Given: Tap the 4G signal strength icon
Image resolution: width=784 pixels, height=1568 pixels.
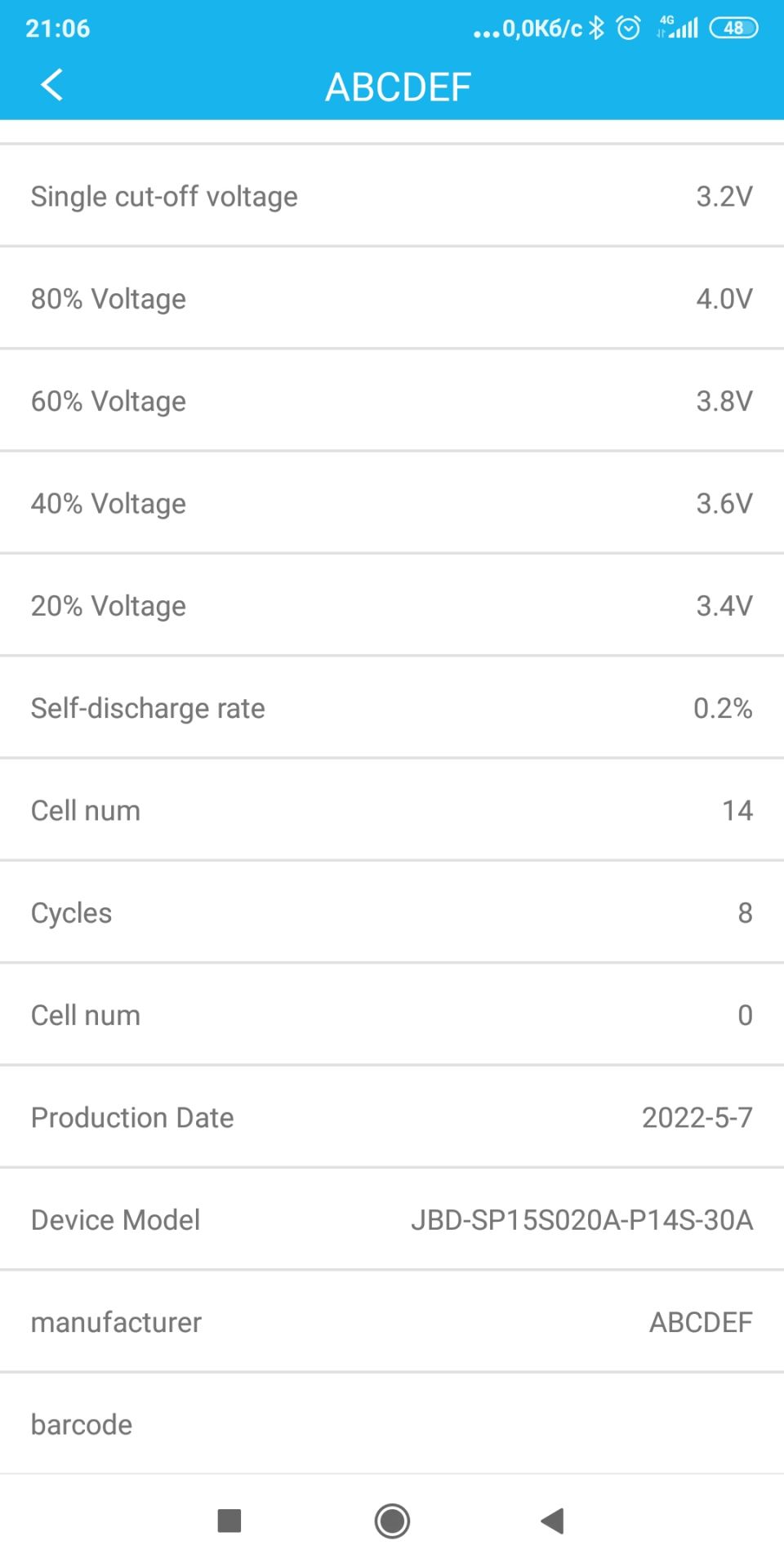Looking at the screenshot, I should pyautogui.click(x=678, y=29).
